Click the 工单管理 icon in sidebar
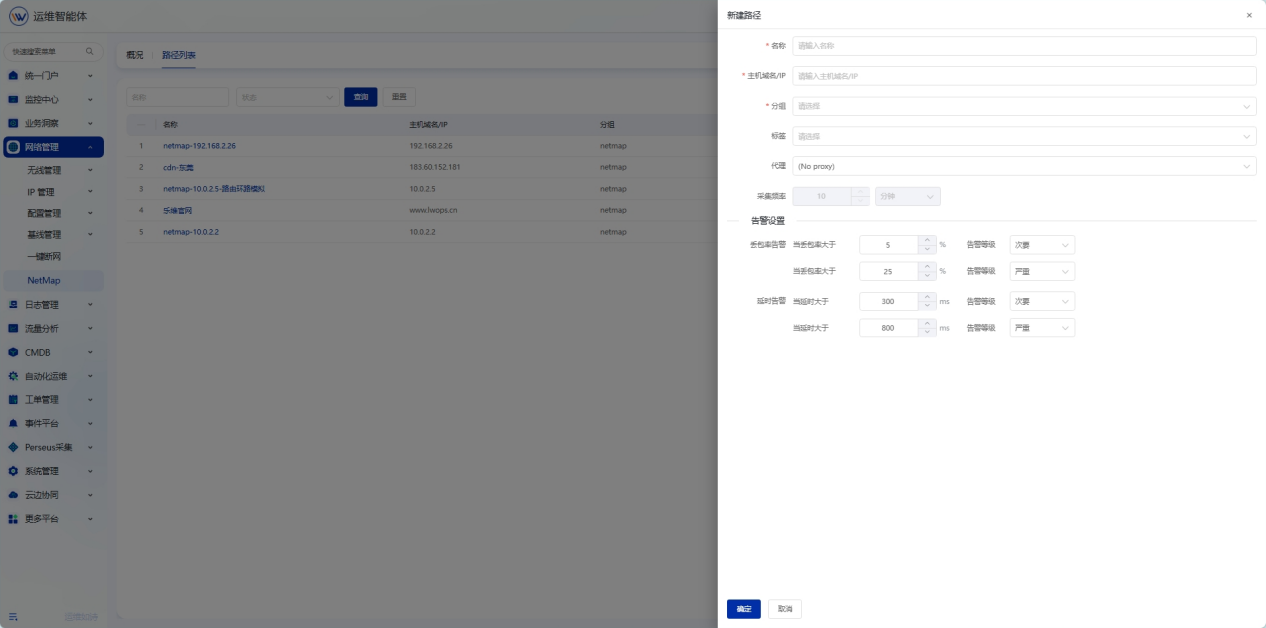The width and height of the screenshot is (1266, 628). click(x=13, y=400)
